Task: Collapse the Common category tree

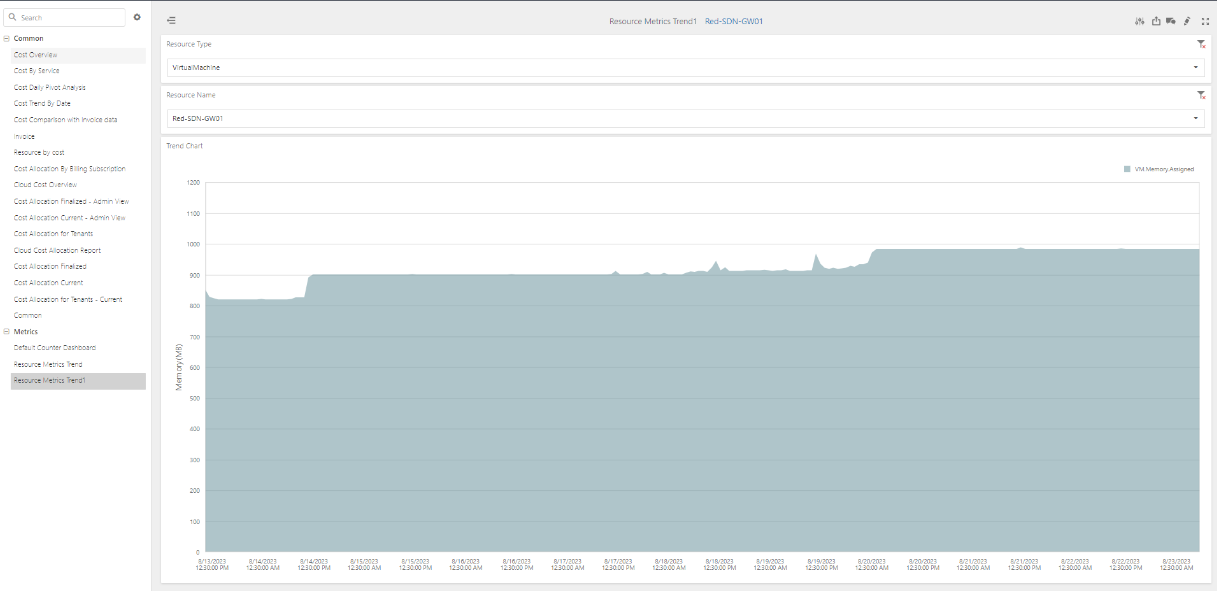Action: click(6, 38)
